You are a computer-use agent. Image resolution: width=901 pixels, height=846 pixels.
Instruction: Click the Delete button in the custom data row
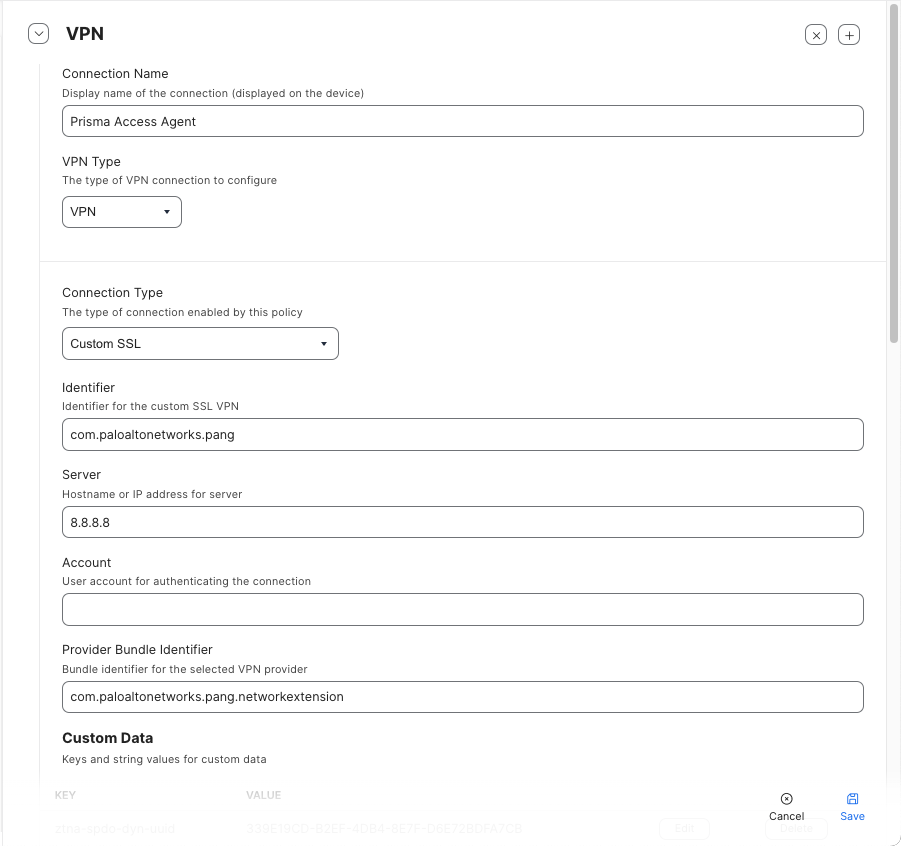pos(796,829)
